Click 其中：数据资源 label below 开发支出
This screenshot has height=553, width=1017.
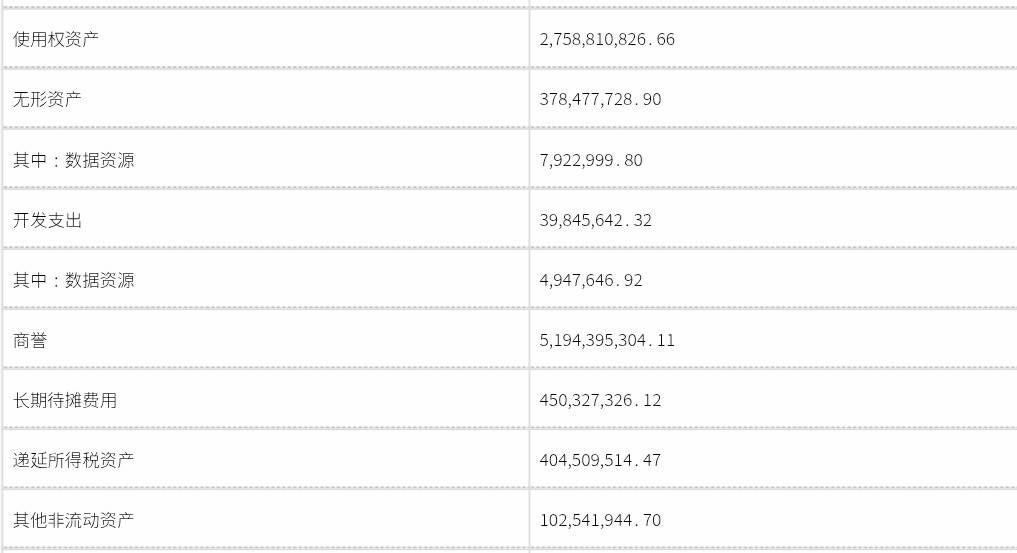(74, 280)
